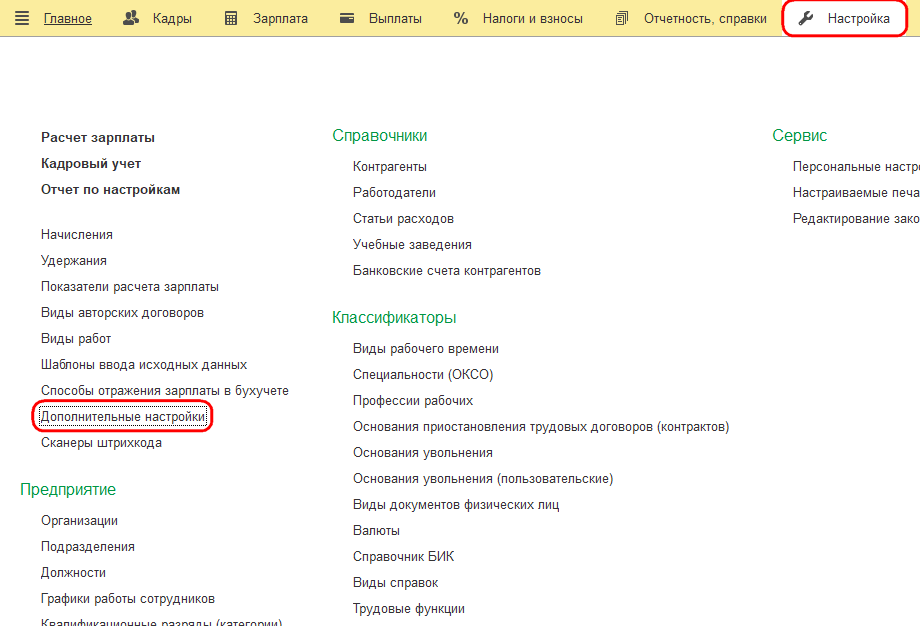Click the Предприятие heading
The image size is (920, 626).
[68, 489]
